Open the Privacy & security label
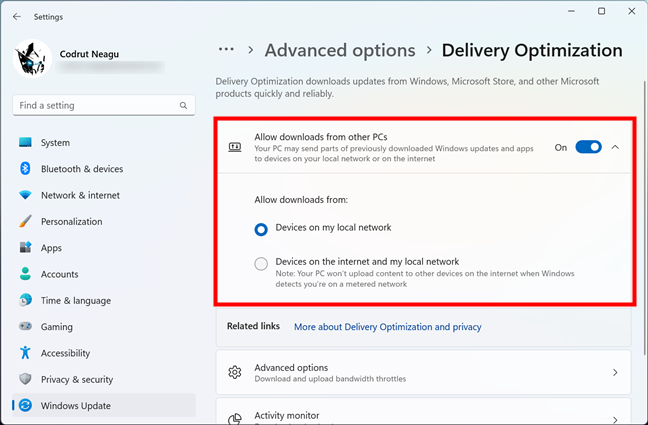The image size is (648, 425). (x=77, y=380)
